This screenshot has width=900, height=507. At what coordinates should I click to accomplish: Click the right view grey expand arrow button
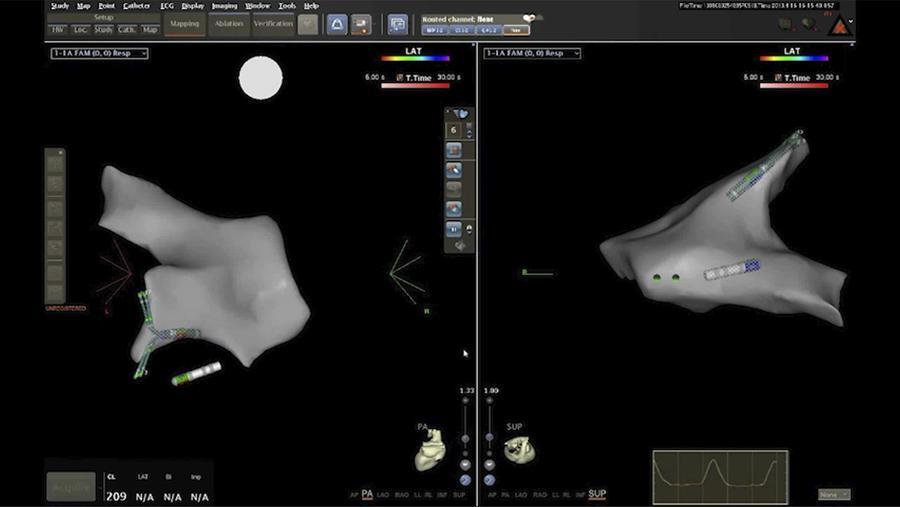click(489, 464)
